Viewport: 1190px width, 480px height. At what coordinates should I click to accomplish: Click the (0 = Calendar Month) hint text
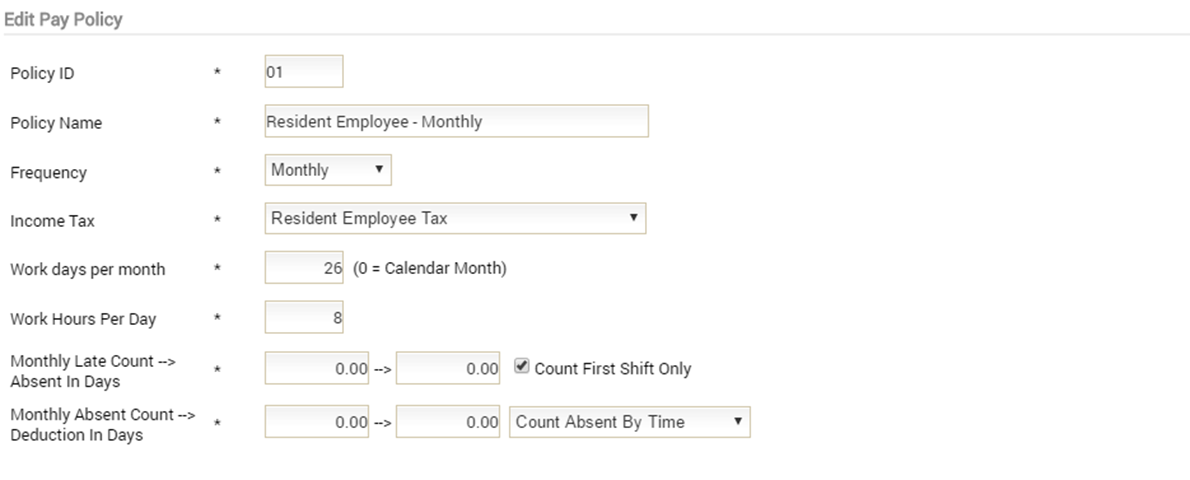click(x=430, y=268)
